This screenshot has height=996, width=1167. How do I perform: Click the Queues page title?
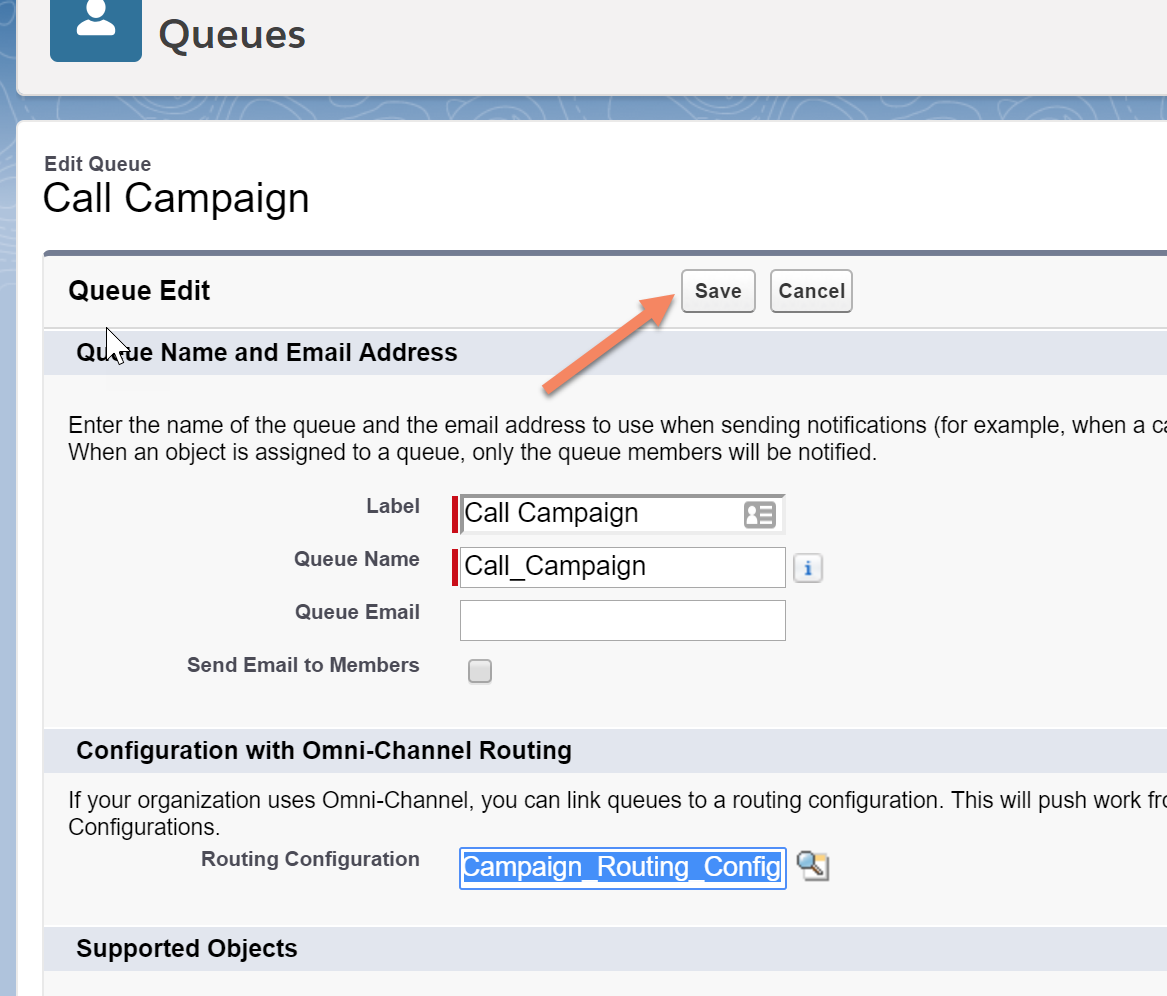click(232, 34)
